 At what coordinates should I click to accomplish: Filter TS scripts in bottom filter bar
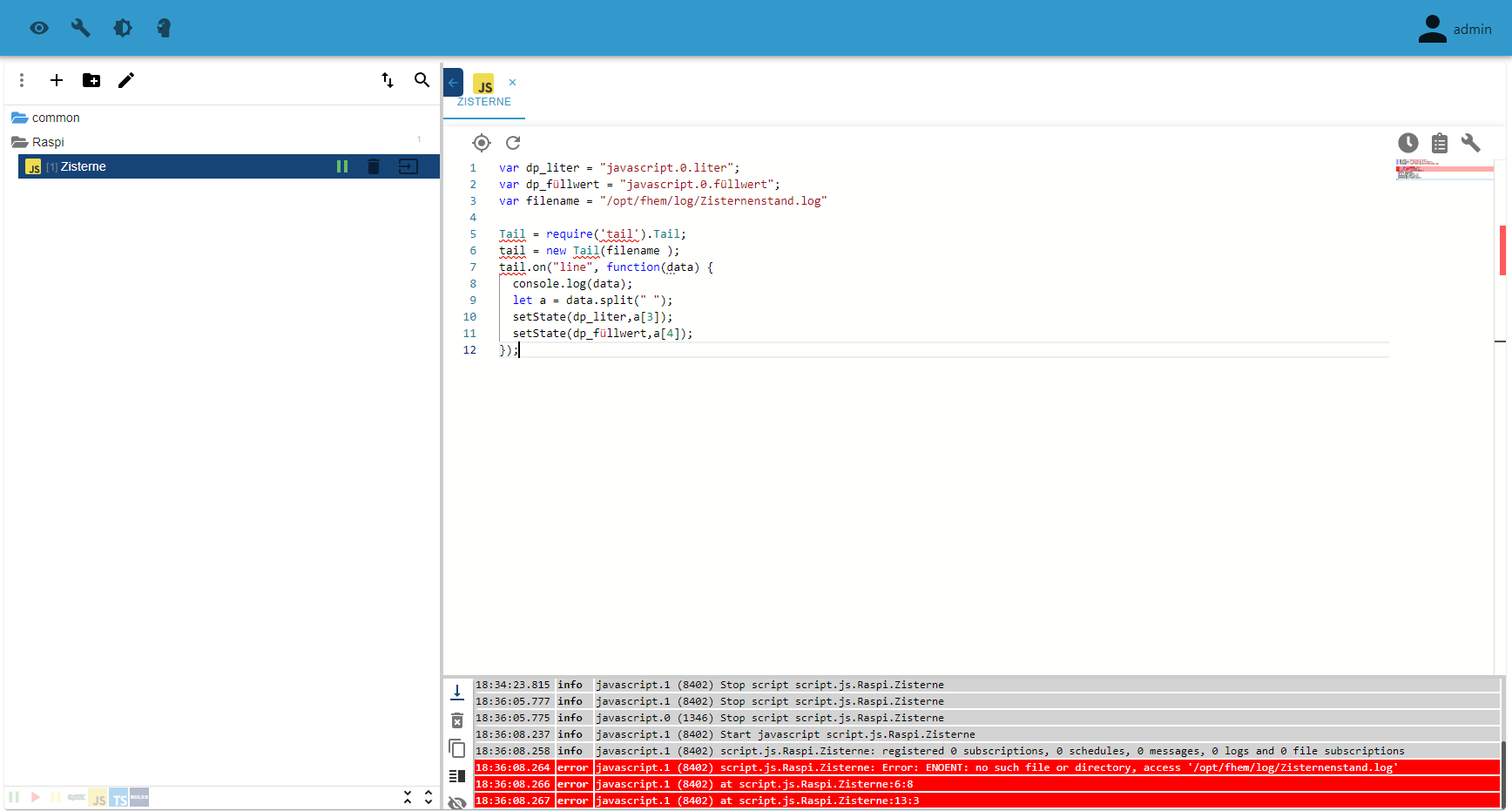click(x=119, y=798)
